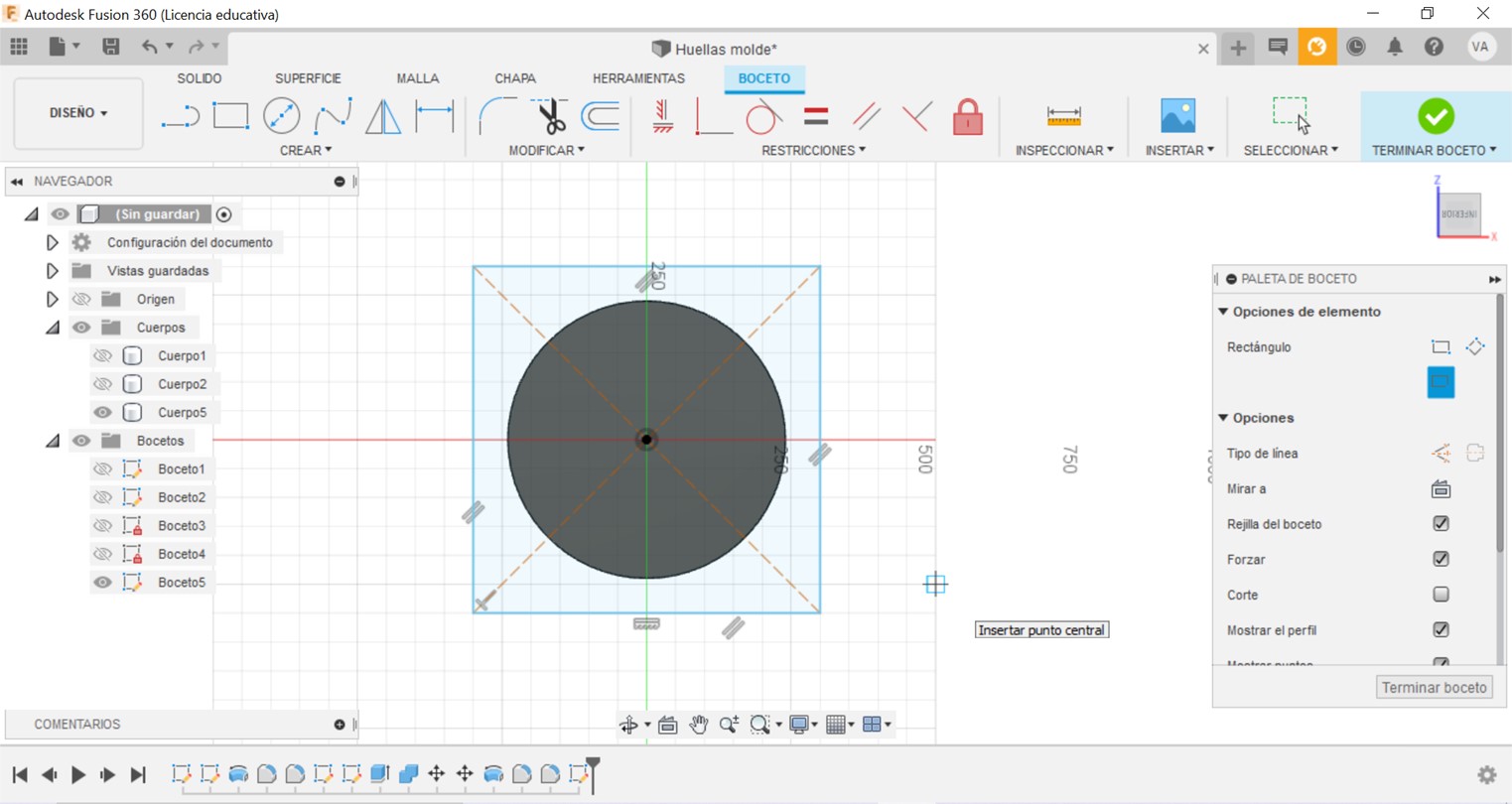The image size is (1512, 804).
Task: Click the Save icon
Action: tap(110, 47)
